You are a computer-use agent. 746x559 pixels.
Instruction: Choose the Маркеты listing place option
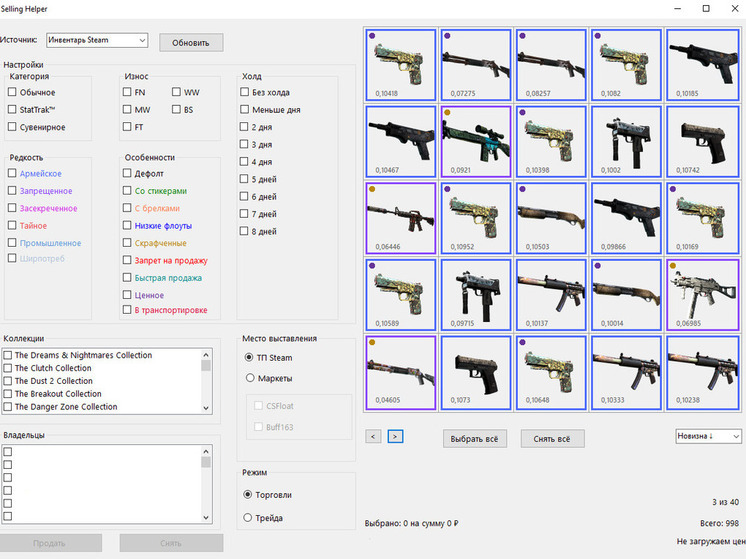pos(249,378)
